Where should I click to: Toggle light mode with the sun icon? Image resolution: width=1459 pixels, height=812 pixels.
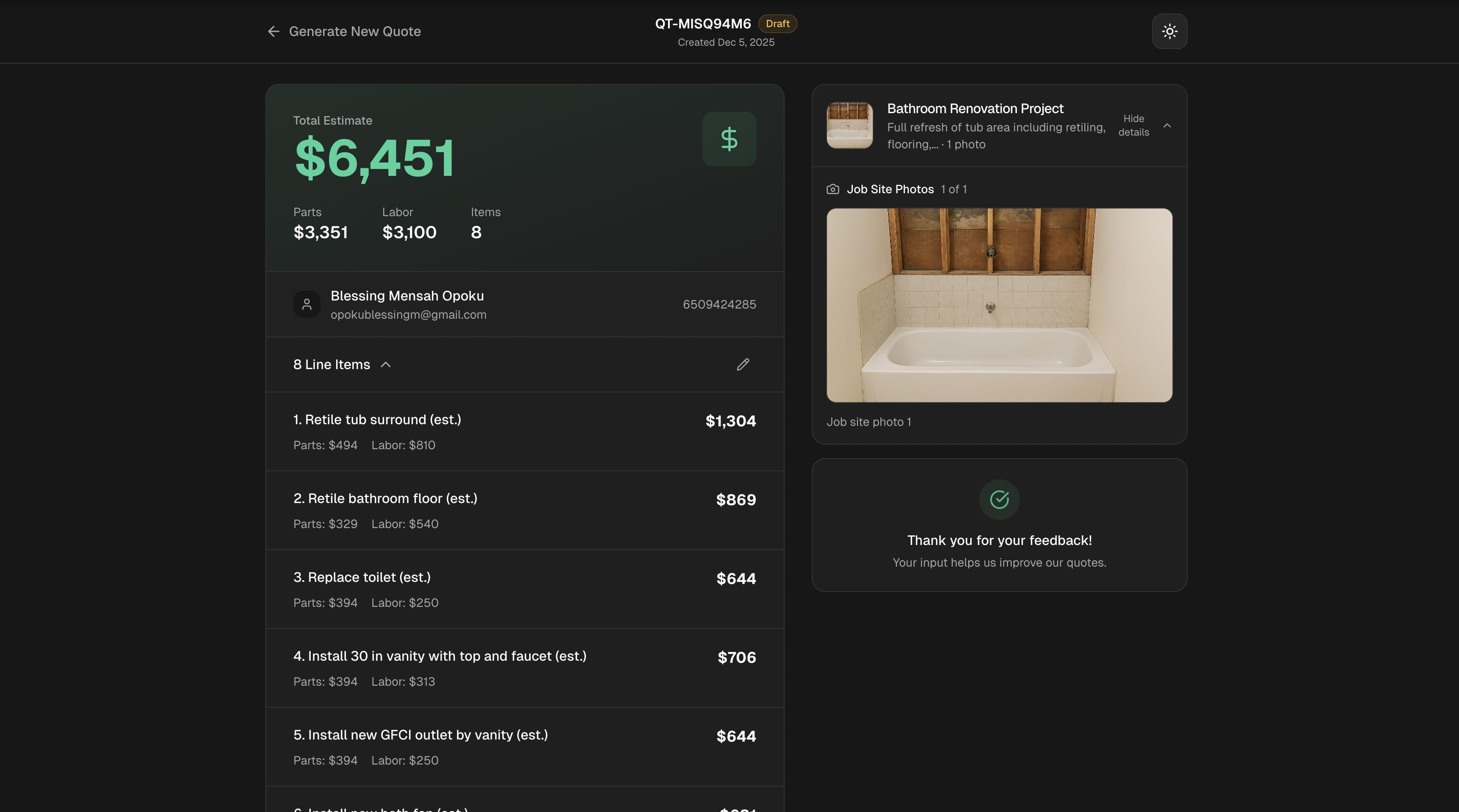(x=1169, y=31)
